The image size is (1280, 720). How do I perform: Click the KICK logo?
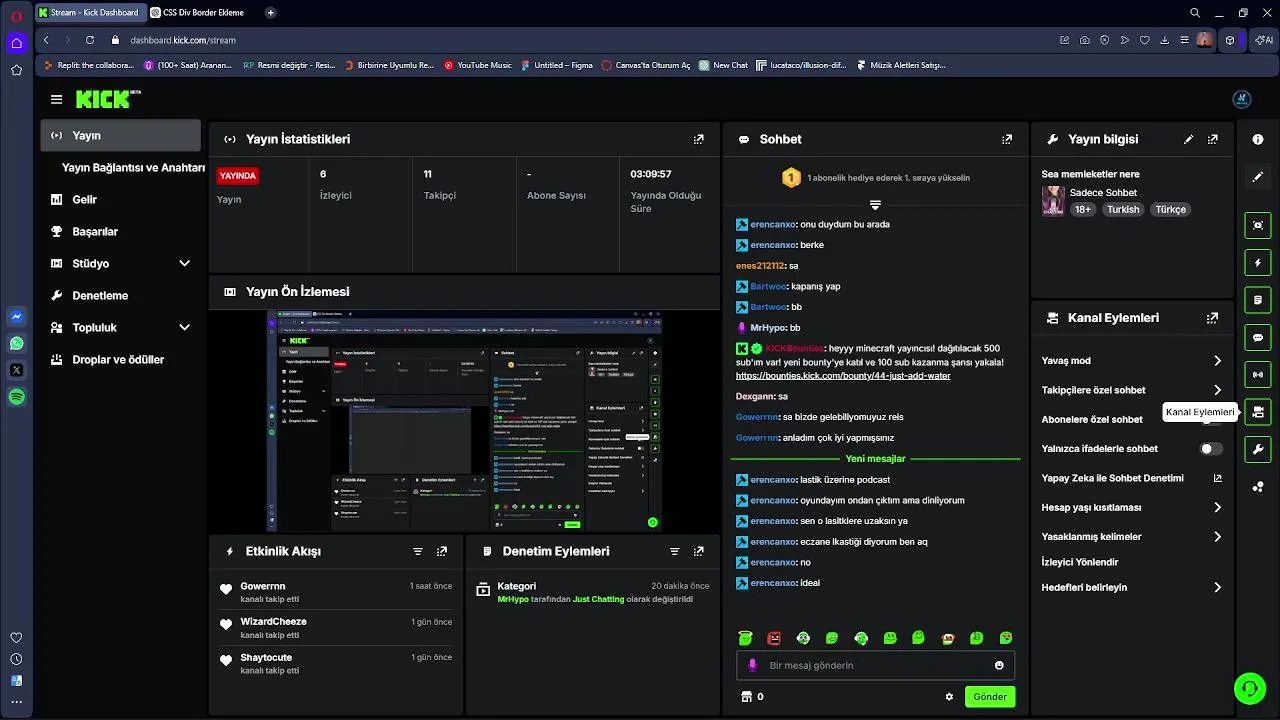[x=107, y=99]
